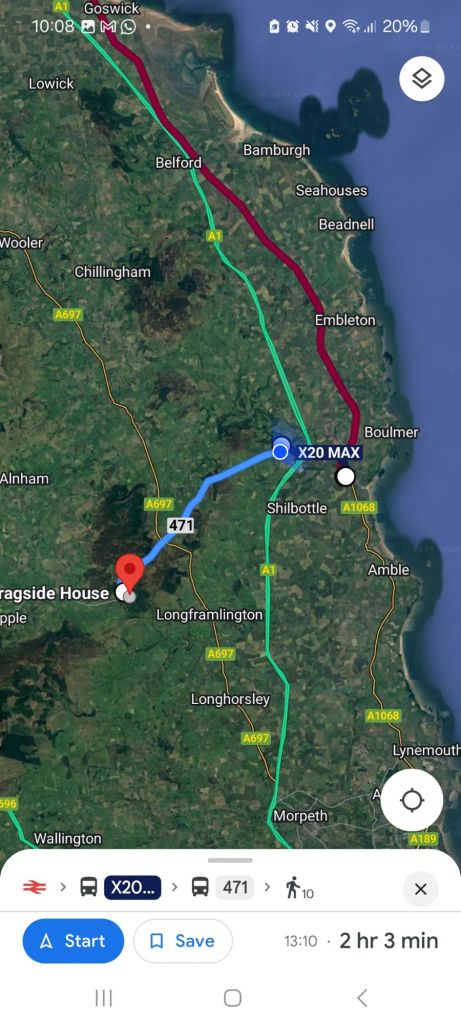Expand the bottom sheet drag handle
461x1024 pixels.
coord(230,860)
